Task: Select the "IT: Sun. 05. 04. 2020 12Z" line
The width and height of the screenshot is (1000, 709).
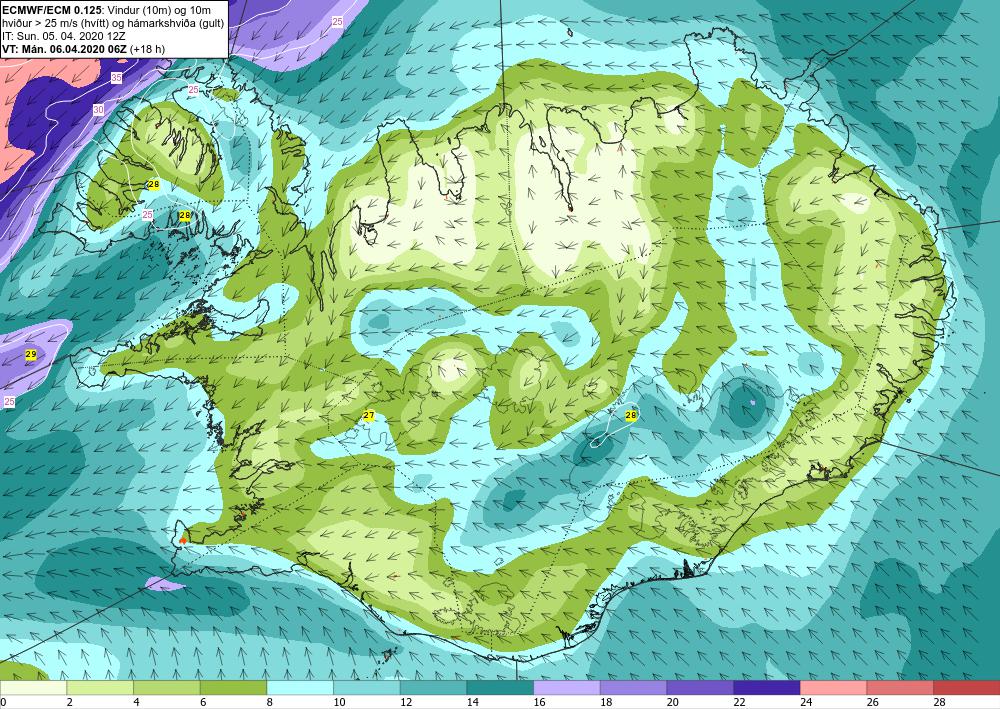Action: [64, 36]
